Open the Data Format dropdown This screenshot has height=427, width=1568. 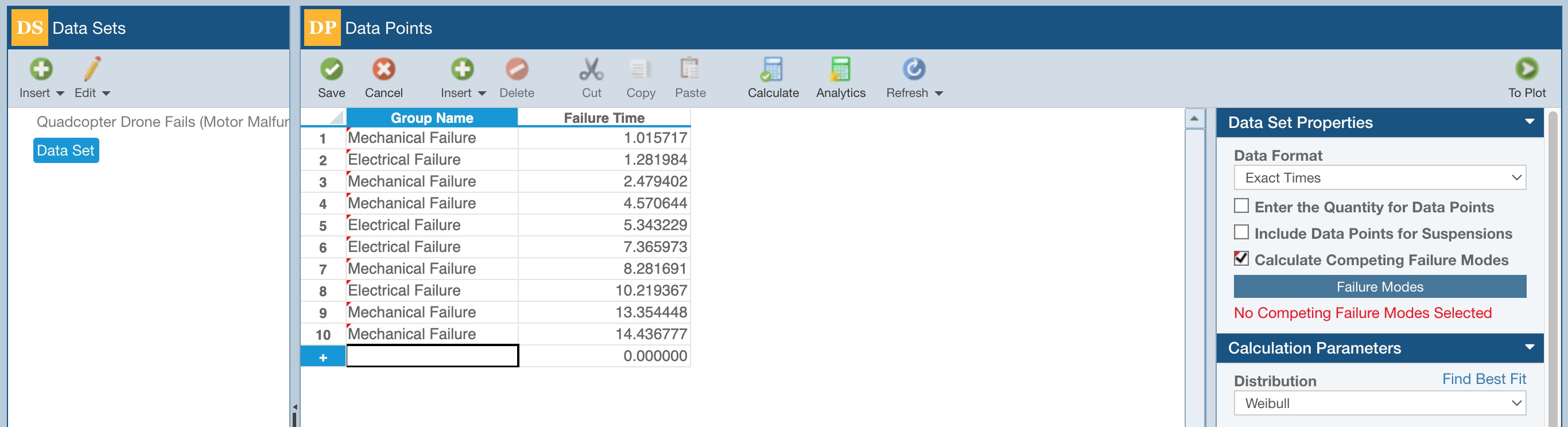1379,178
